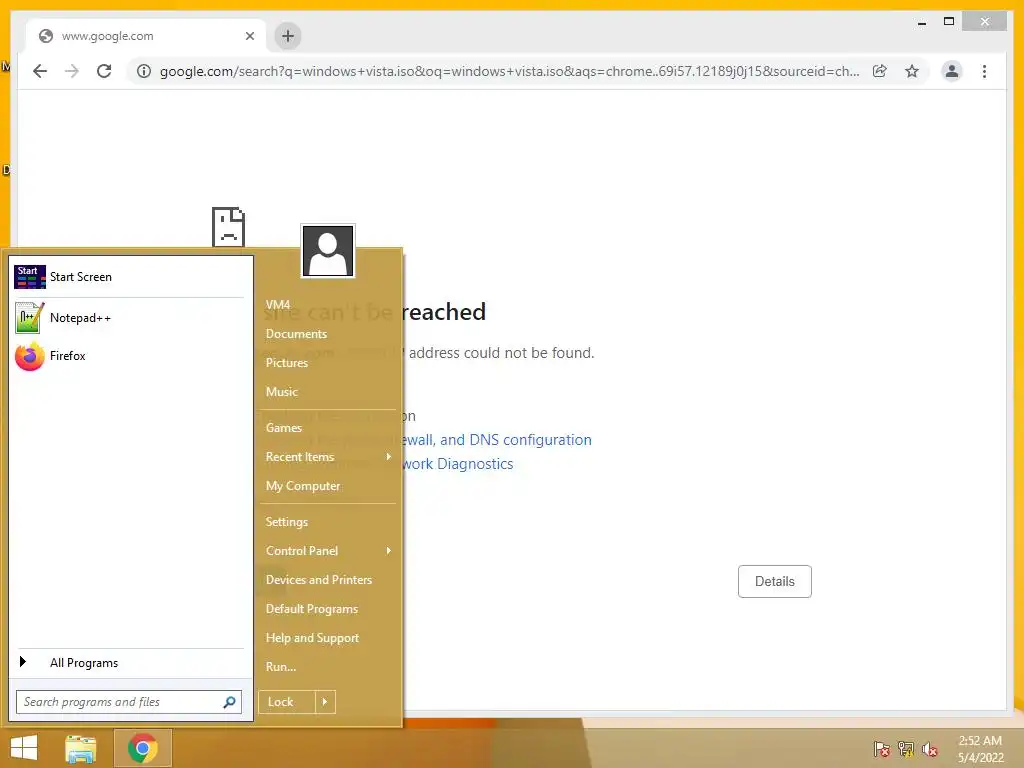Open Action Center flag icon in tray
This screenshot has width=1024, height=768.
881,749
